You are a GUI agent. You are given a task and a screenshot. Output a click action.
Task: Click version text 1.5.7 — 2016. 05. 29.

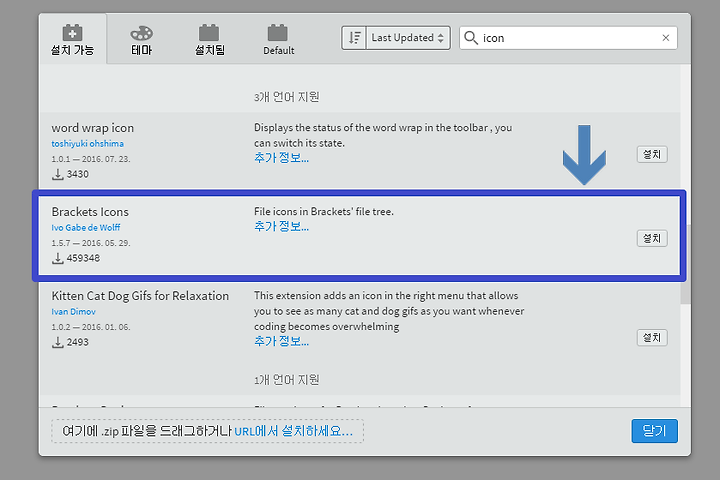click(x=91, y=243)
